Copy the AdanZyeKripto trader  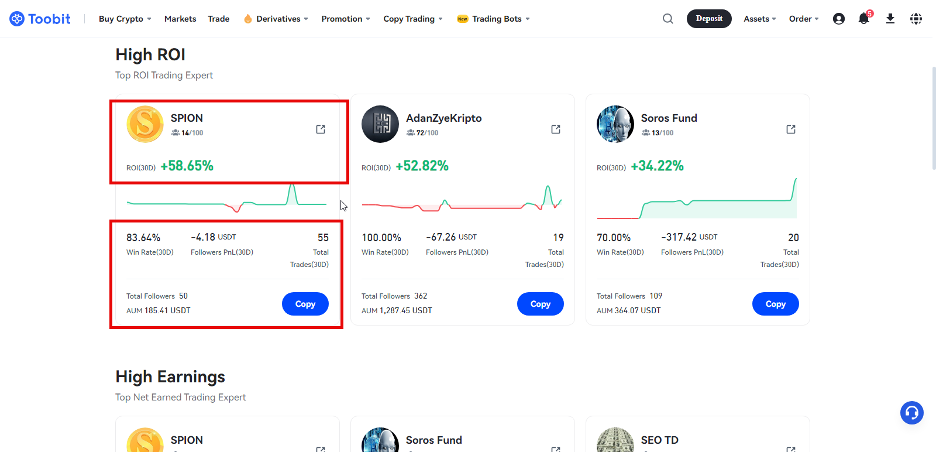tap(540, 304)
